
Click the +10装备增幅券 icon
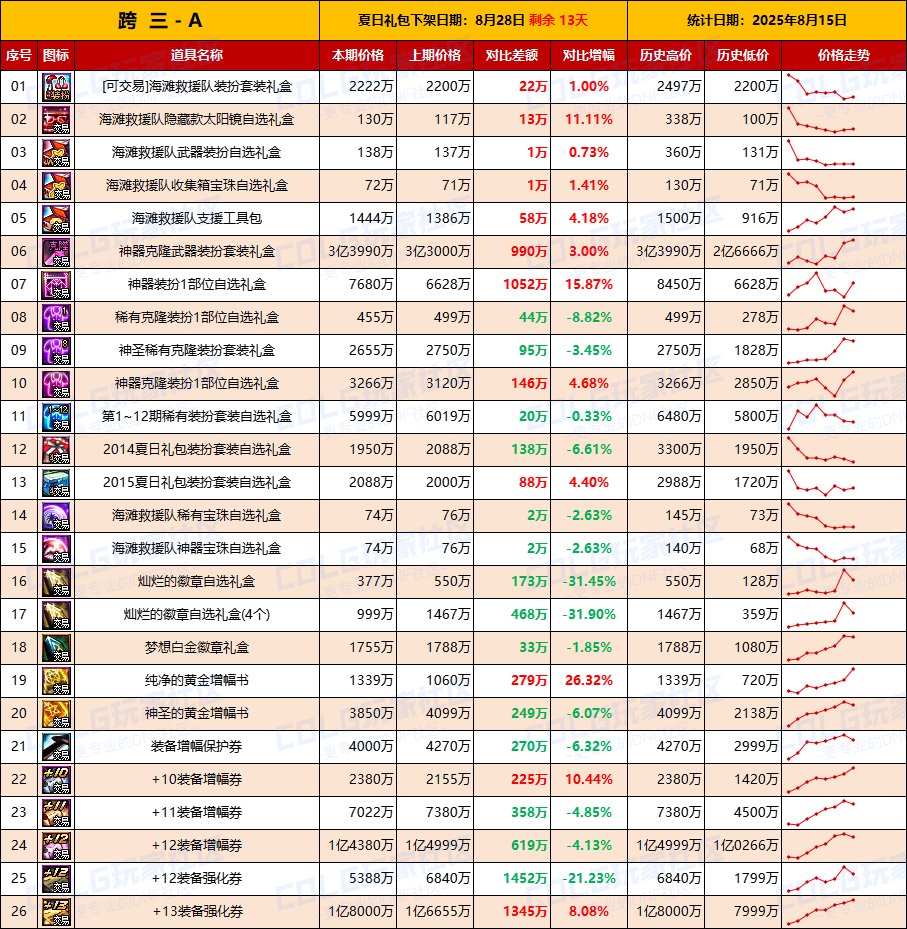pos(56,780)
